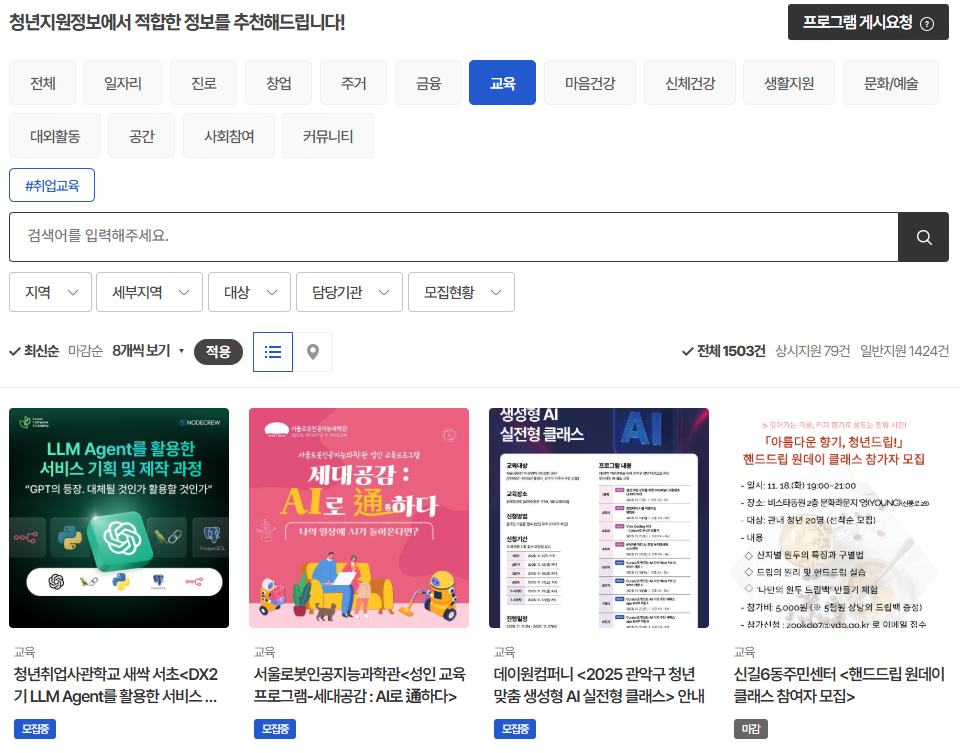
Task: Switch to map view pin icon
Action: point(313,352)
